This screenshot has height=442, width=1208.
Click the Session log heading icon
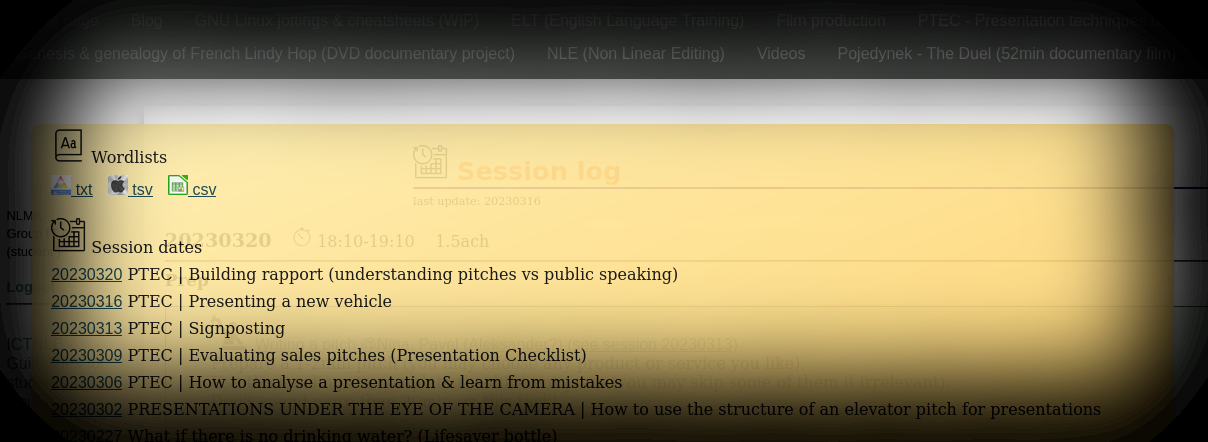[x=430, y=162]
